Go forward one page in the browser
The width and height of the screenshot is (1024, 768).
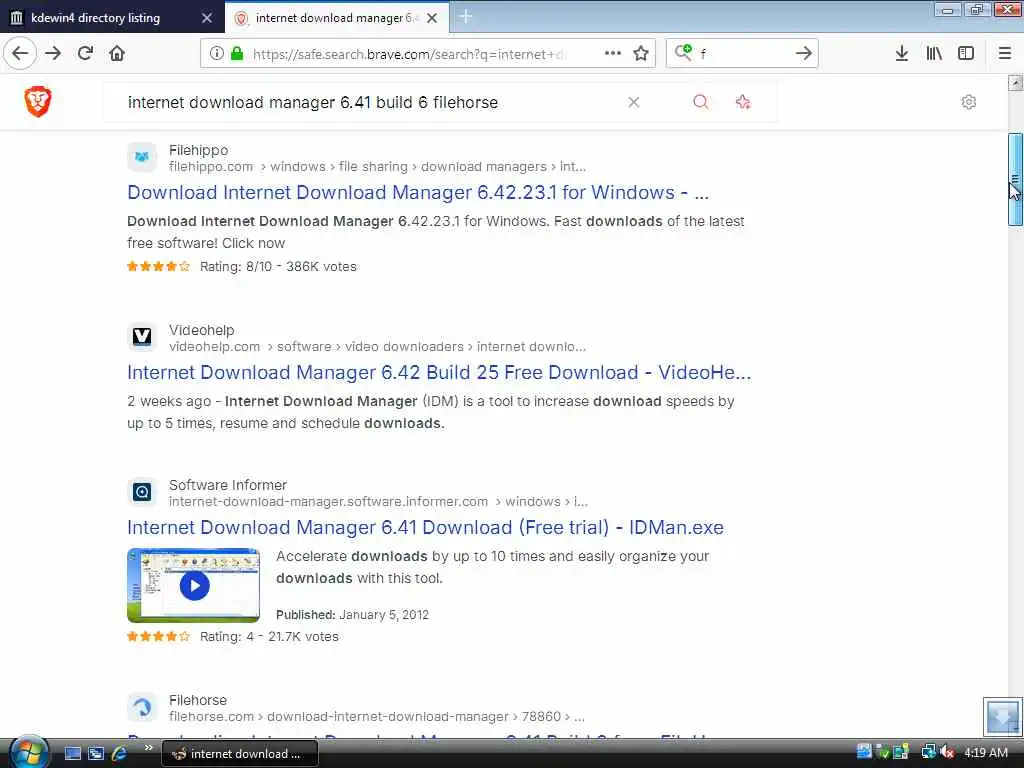53,54
